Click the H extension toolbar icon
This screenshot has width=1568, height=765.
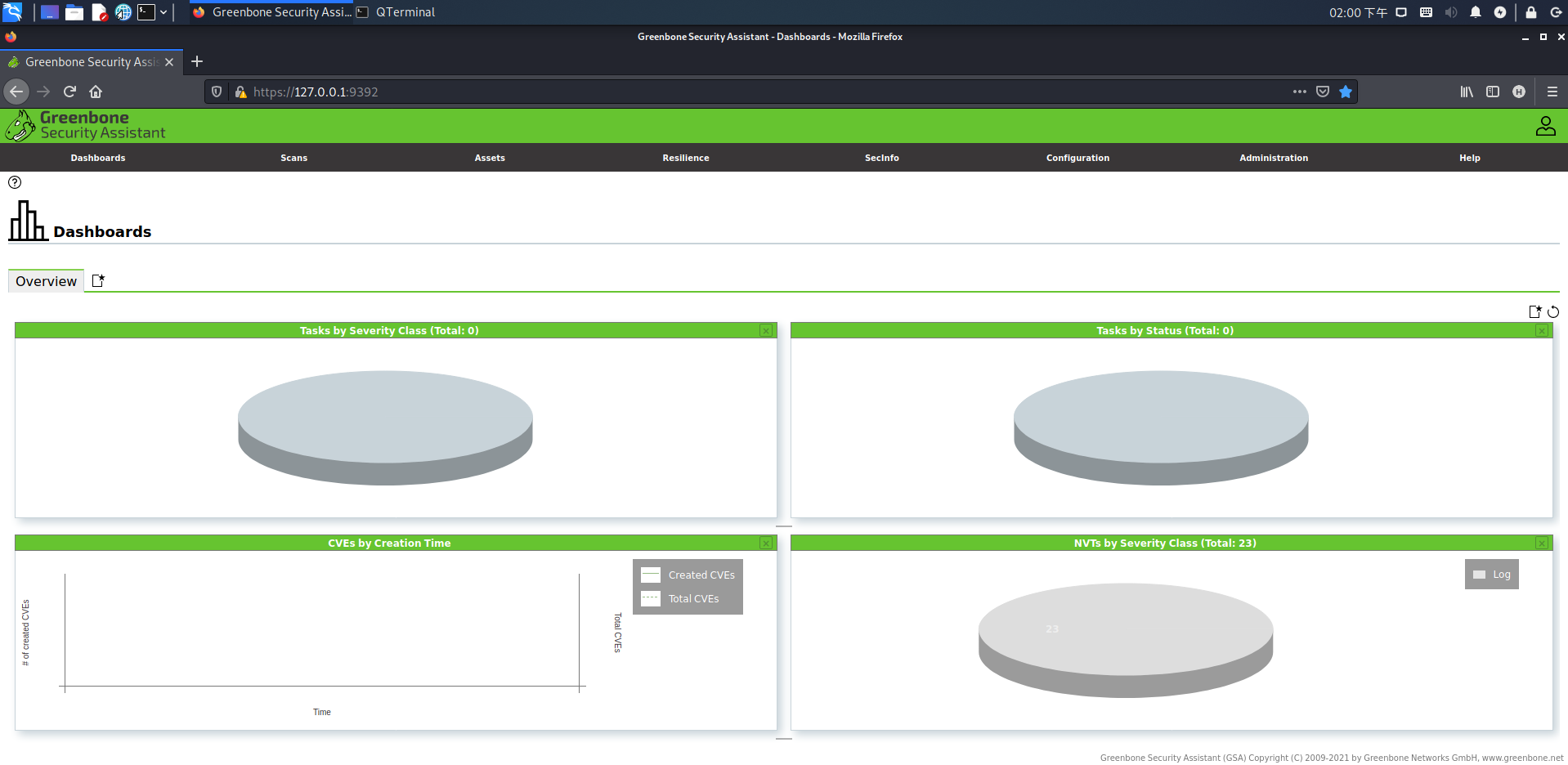click(x=1519, y=92)
